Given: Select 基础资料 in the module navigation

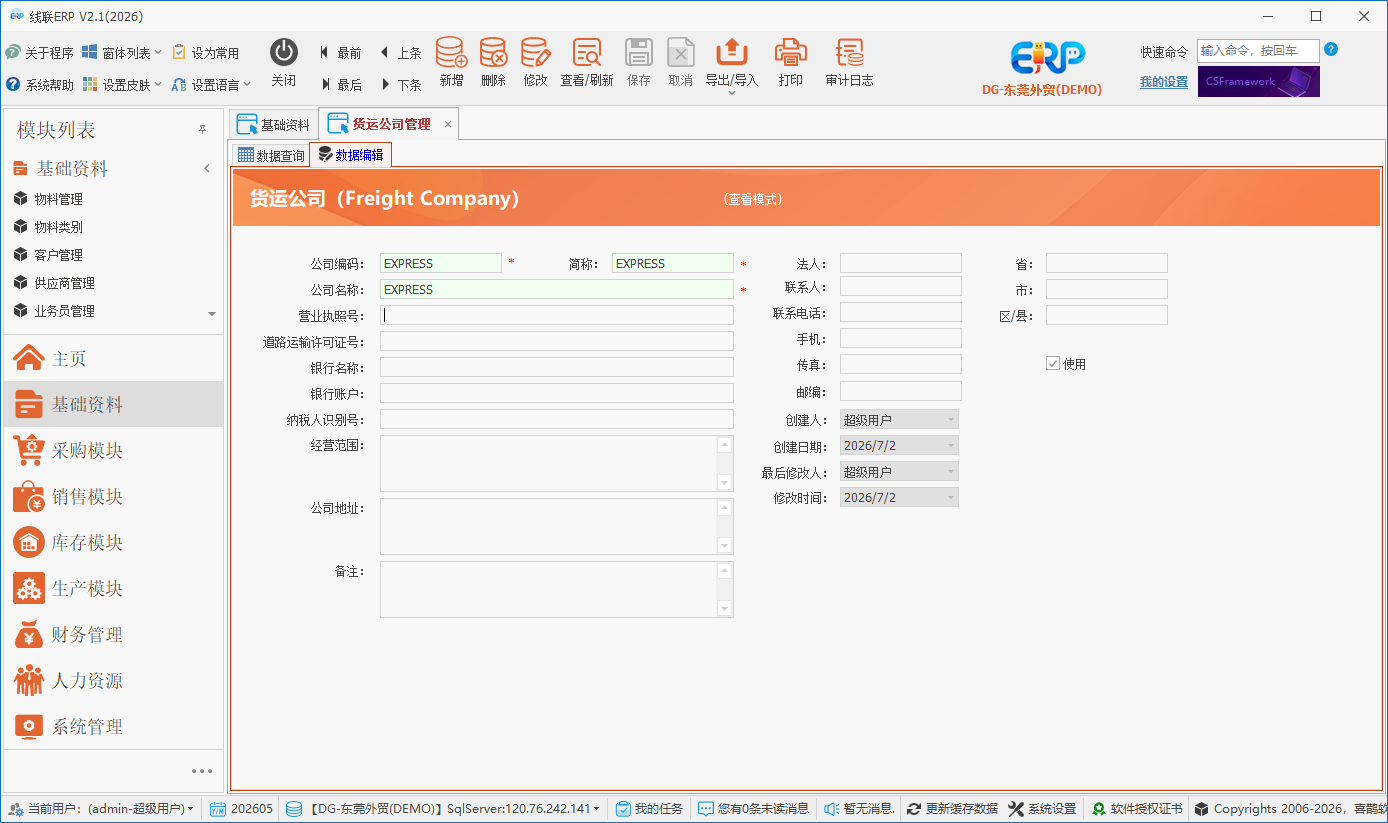Looking at the screenshot, I should [112, 405].
